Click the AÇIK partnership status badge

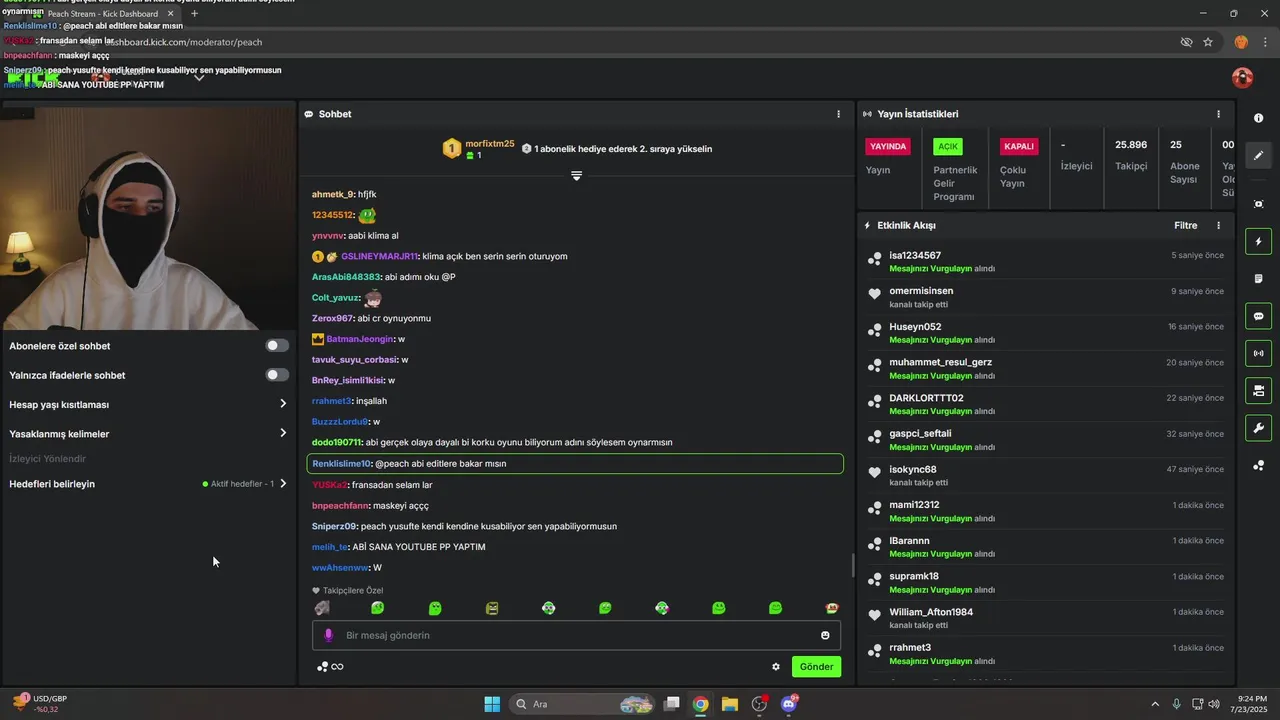click(948, 146)
